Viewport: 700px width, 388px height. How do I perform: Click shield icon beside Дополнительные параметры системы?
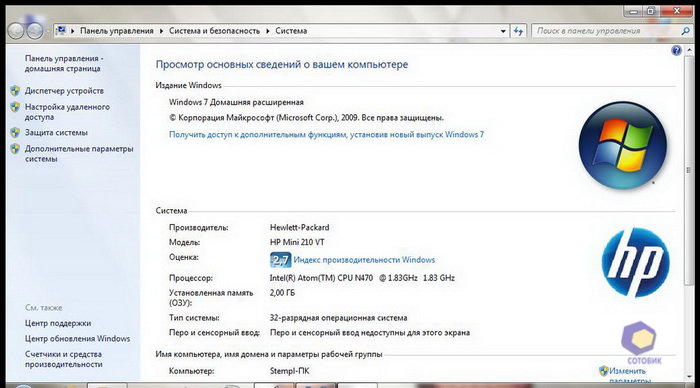click(x=15, y=149)
